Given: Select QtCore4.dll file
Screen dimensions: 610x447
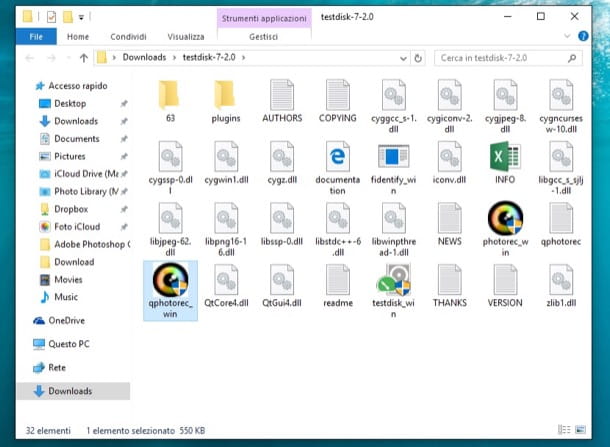Looking at the screenshot, I should (x=226, y=286).
